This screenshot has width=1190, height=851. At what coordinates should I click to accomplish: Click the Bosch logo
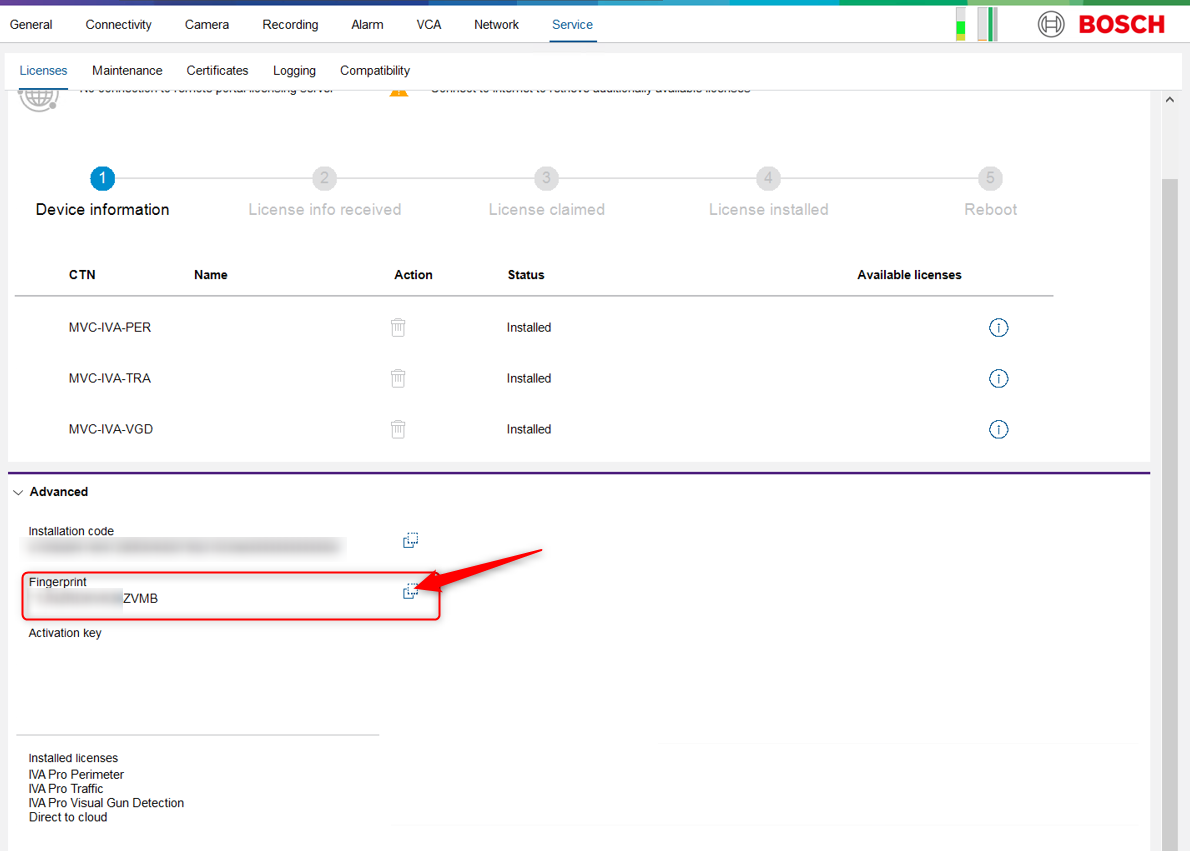[1101, 24]
